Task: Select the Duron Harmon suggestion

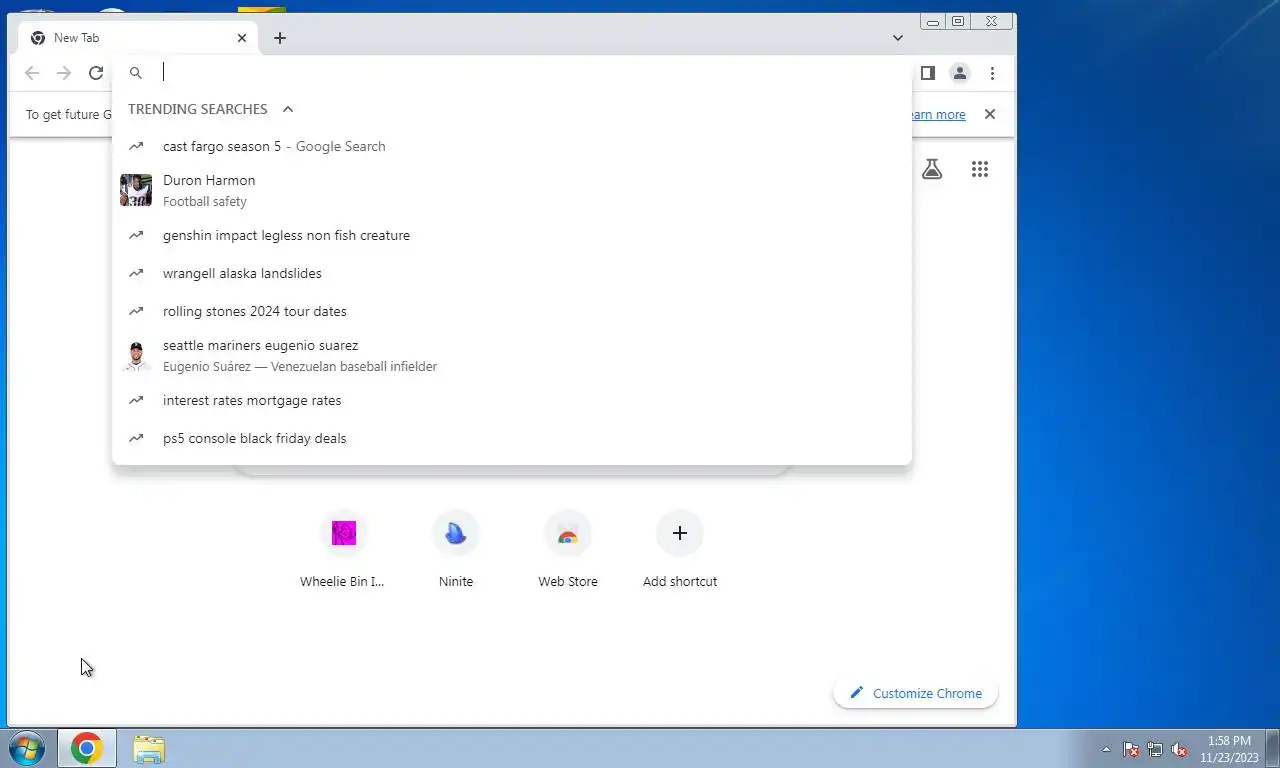Action: tap(512, 190)
